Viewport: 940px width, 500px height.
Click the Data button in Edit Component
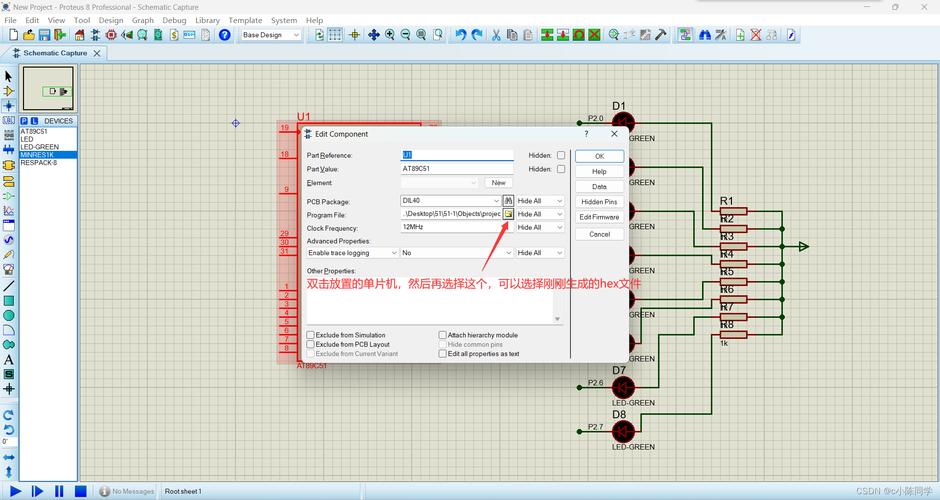coord(599,186)
